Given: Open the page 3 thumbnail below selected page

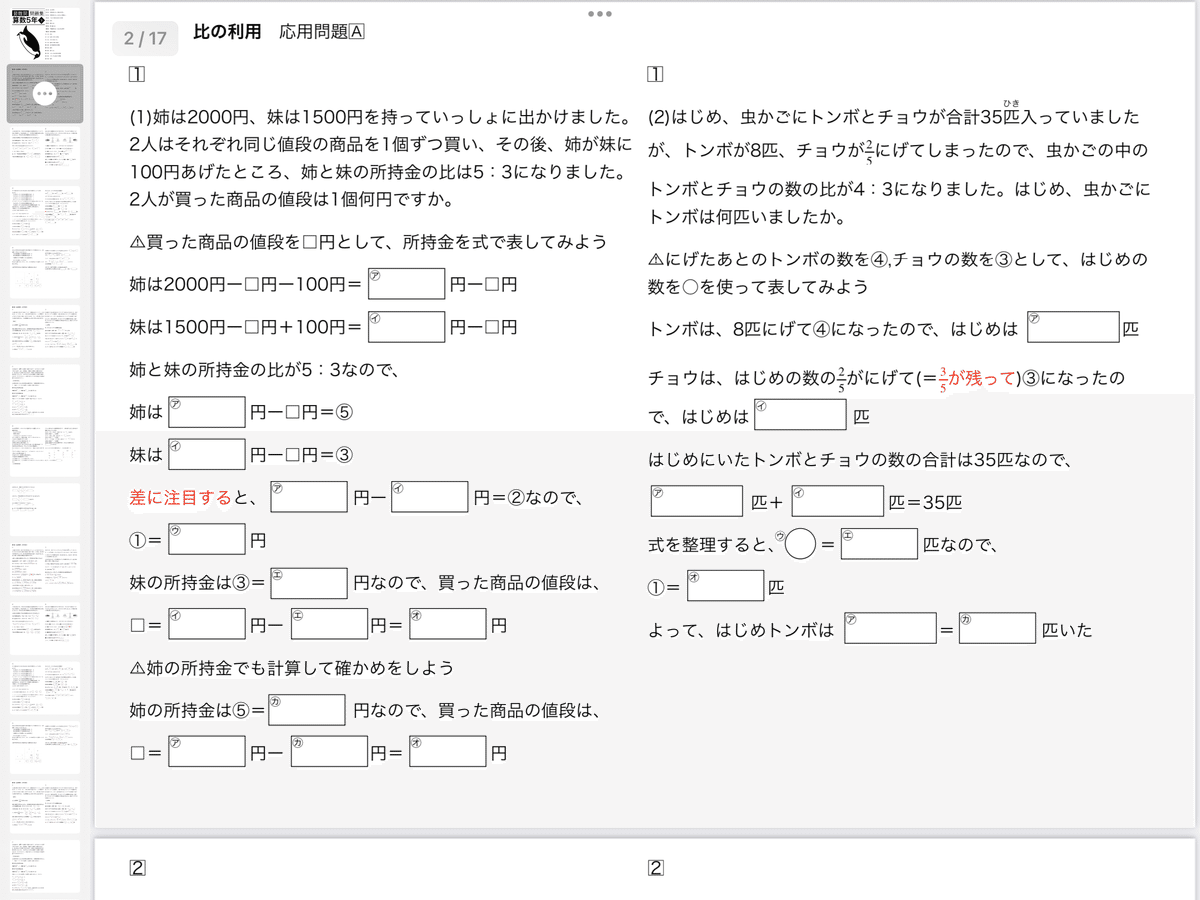Looking at the screenshot, I should click(x=45, y=153).
